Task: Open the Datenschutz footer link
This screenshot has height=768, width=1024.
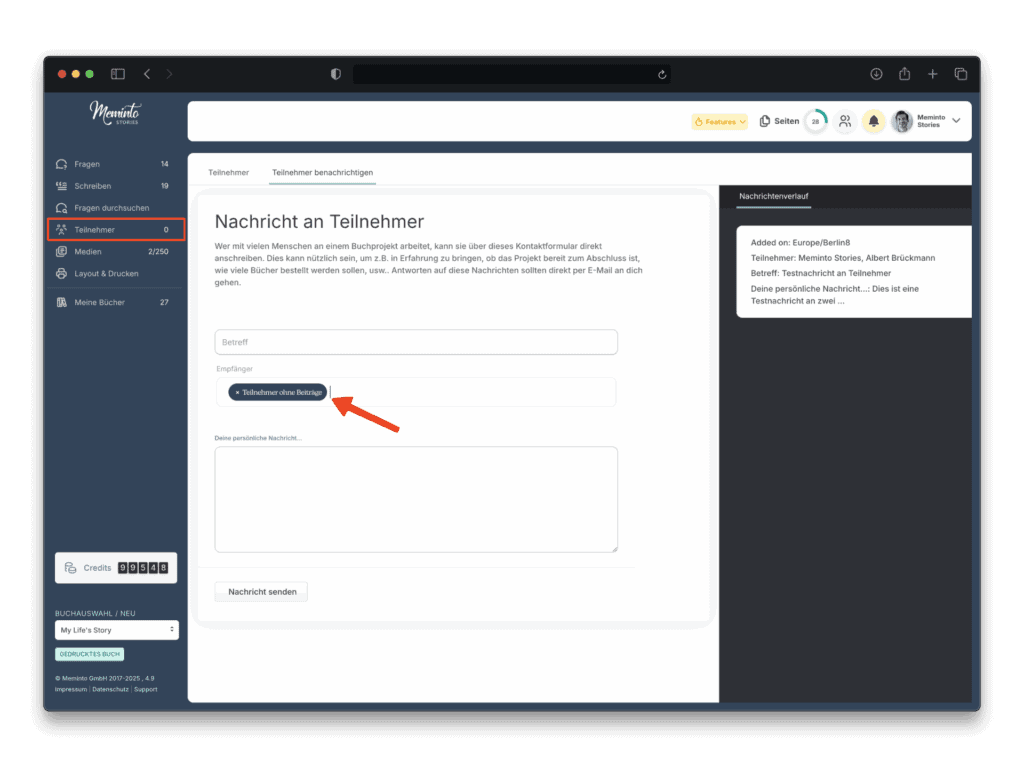Action: [x=111, y=689]
